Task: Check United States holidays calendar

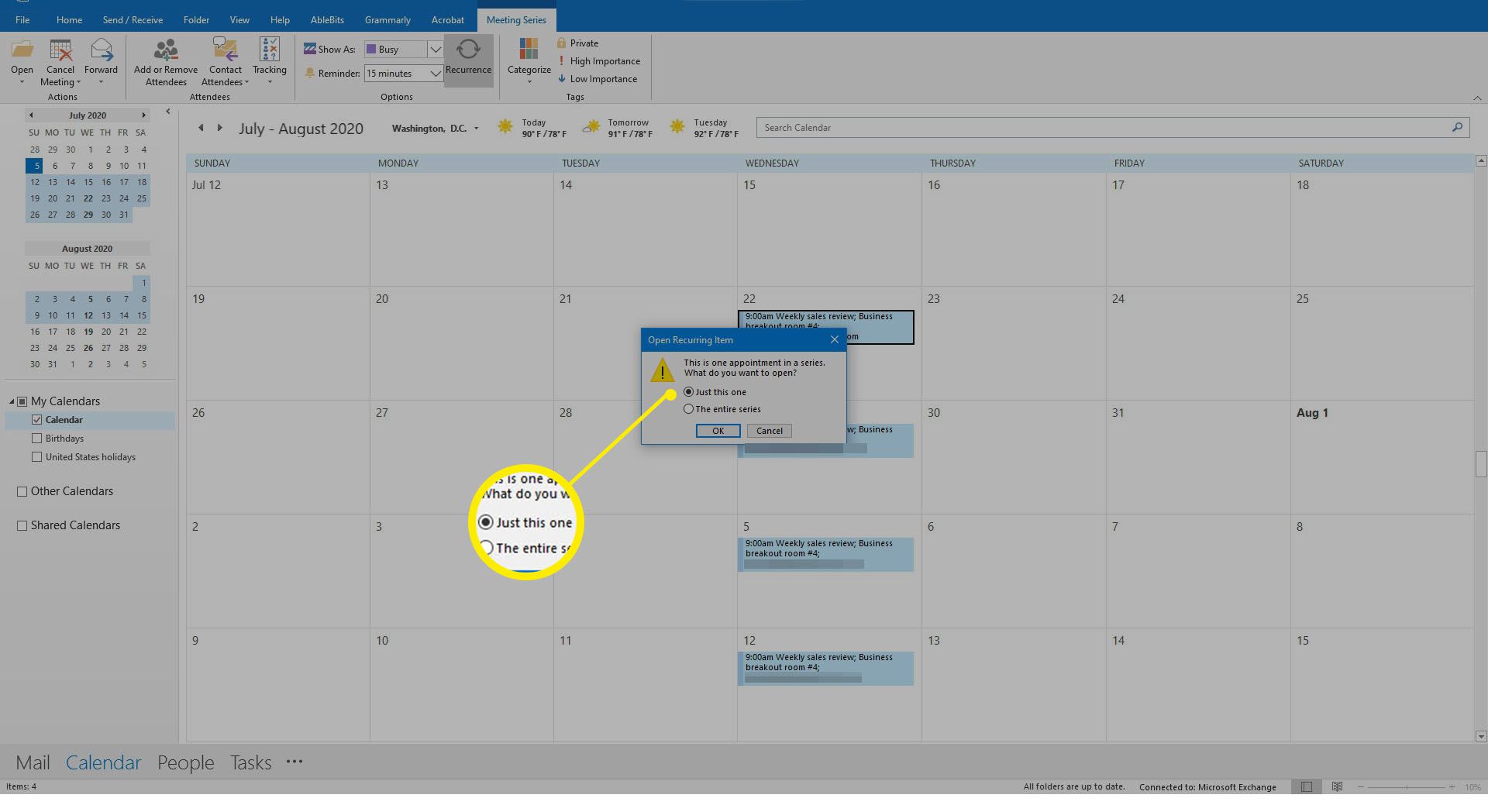Action: (x=36, y=457)
